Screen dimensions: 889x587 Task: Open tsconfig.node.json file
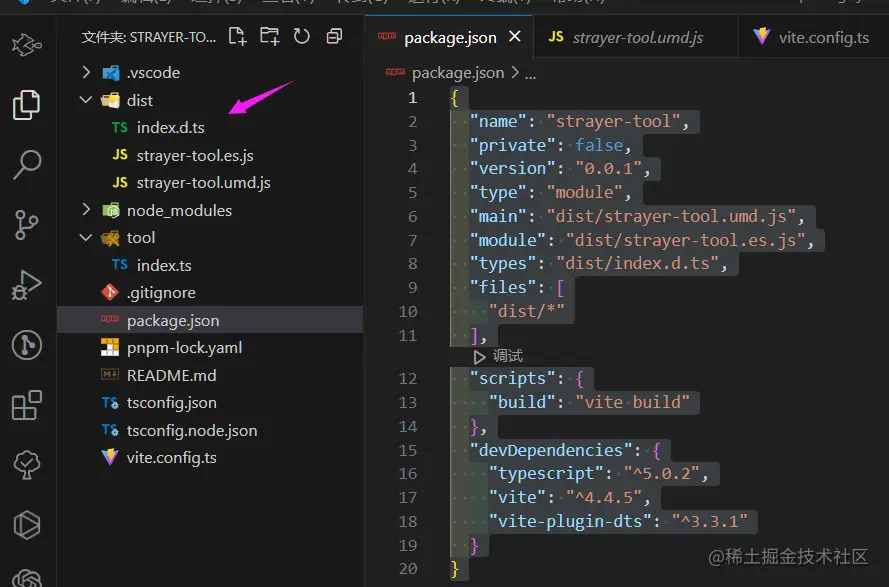coord(210,430)
